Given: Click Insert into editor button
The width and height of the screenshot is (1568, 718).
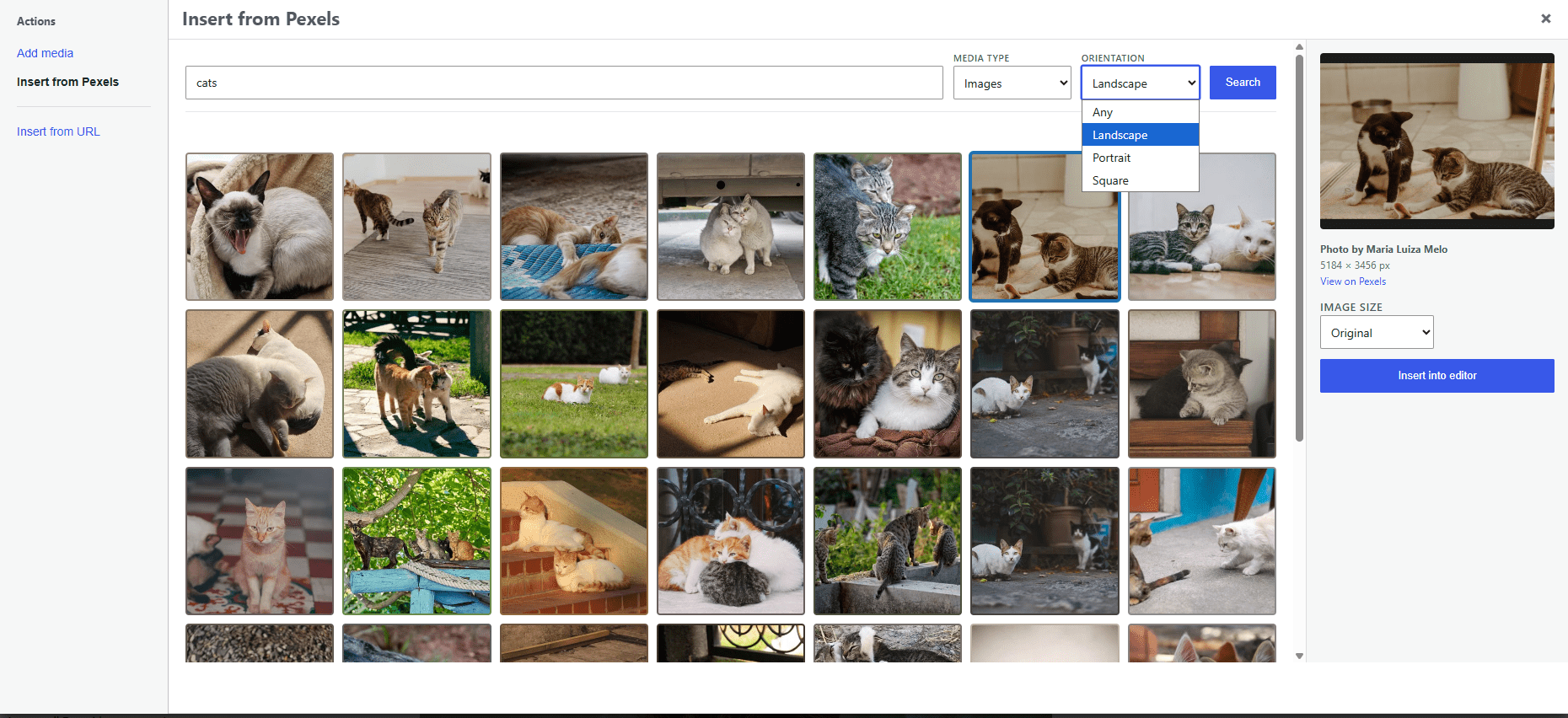Looking at the screenshot, I should pos(1436,376).
